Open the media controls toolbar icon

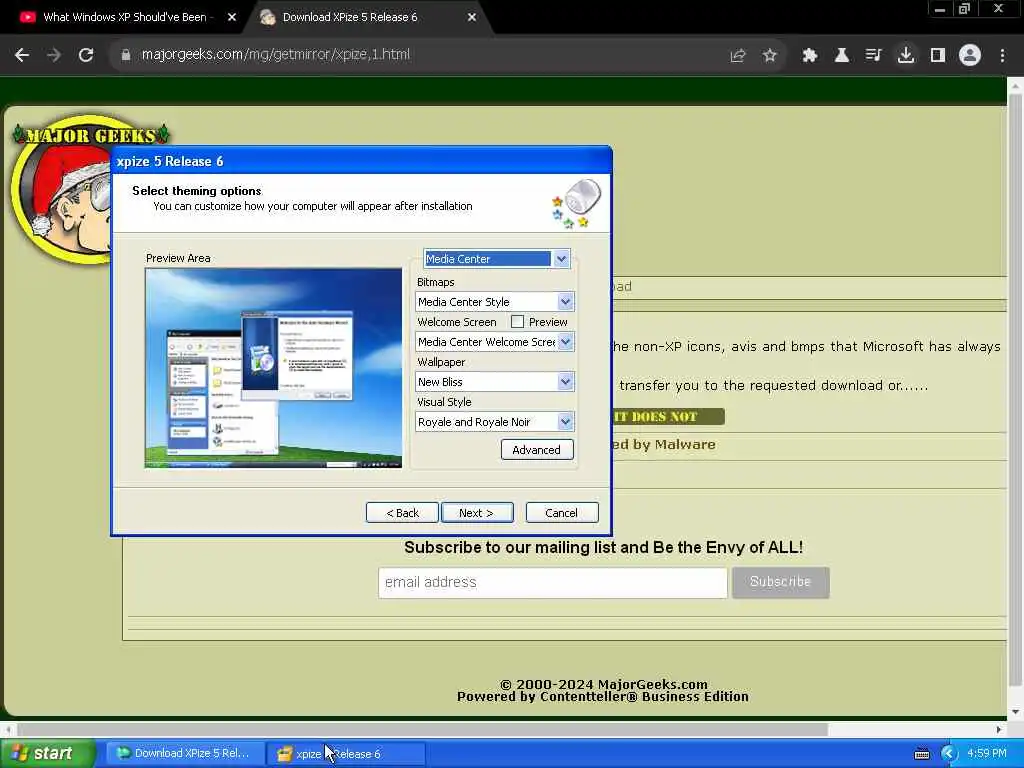[x=874, y=55]
